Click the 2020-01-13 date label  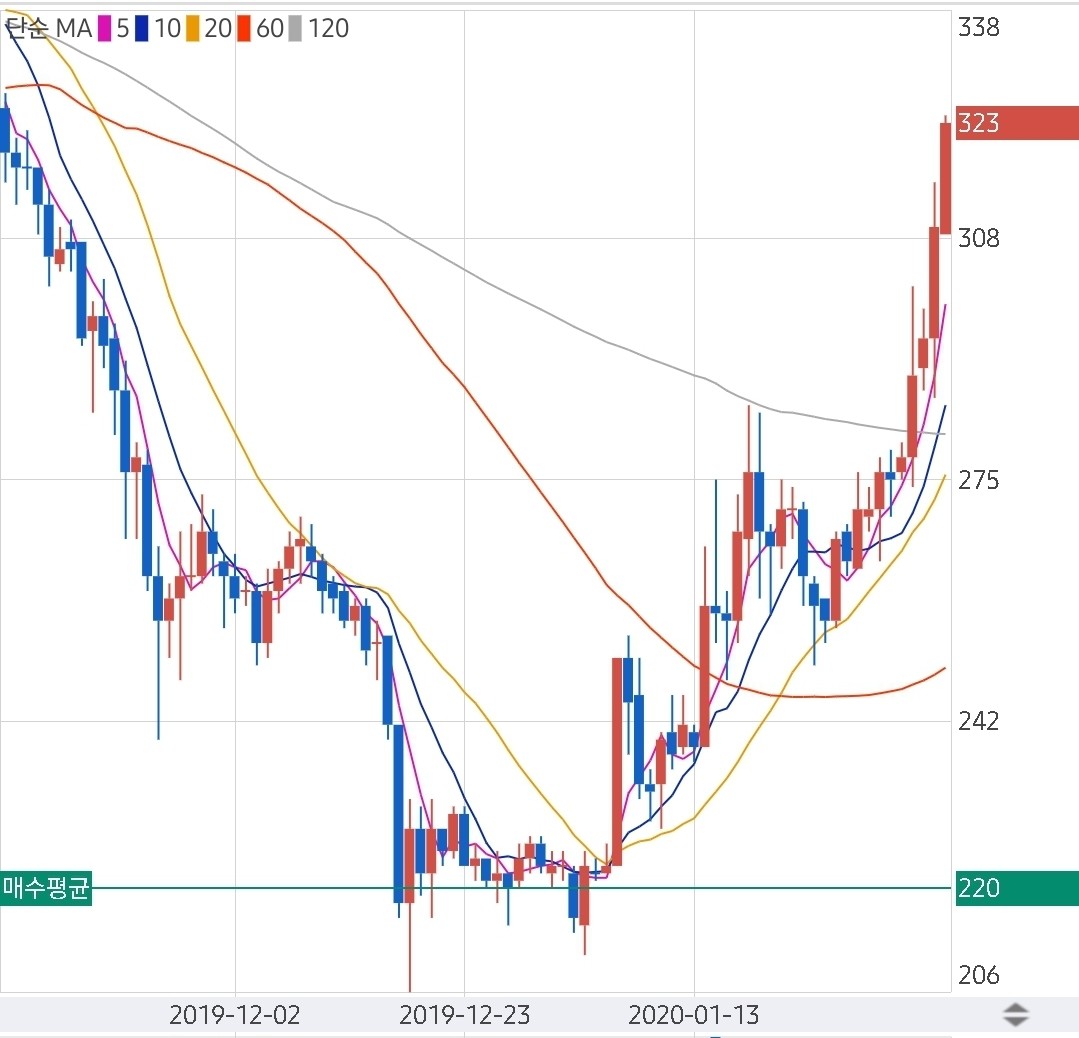[x=694, y=1015]
